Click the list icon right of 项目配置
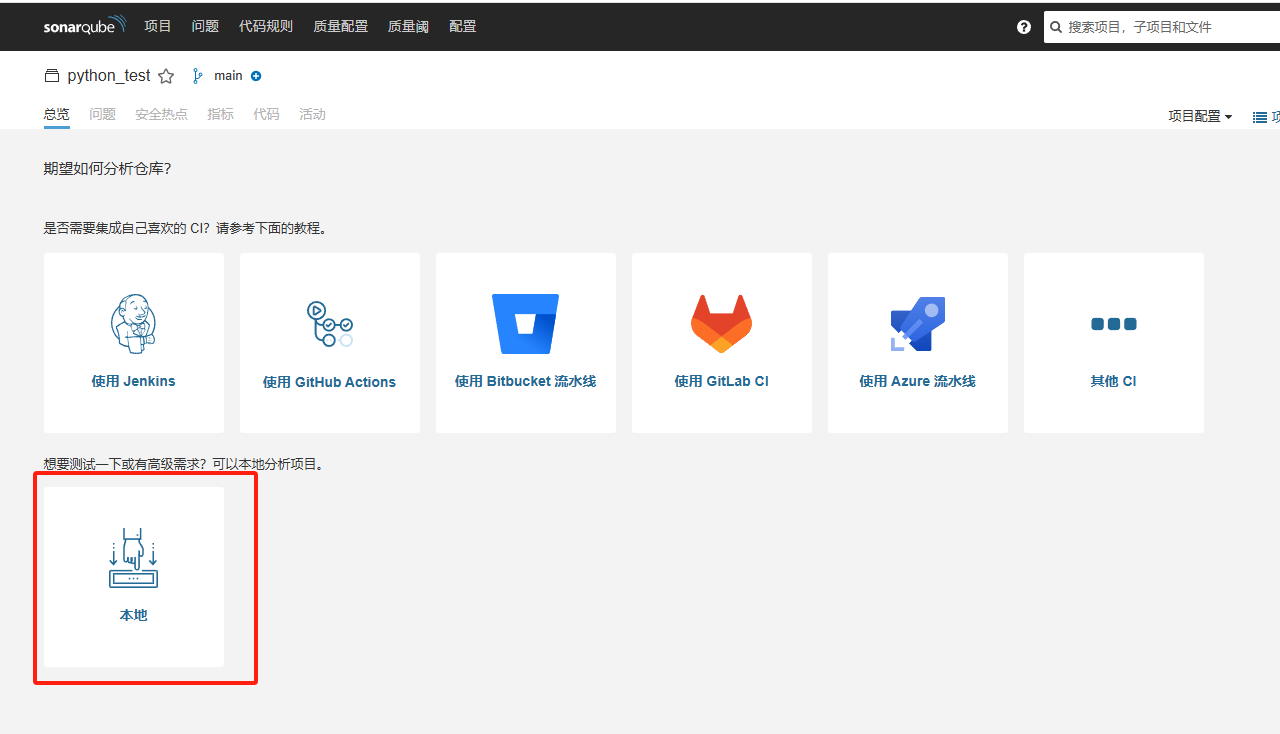The height and width of the screenshot is (734, 1280). point(1260,117)
